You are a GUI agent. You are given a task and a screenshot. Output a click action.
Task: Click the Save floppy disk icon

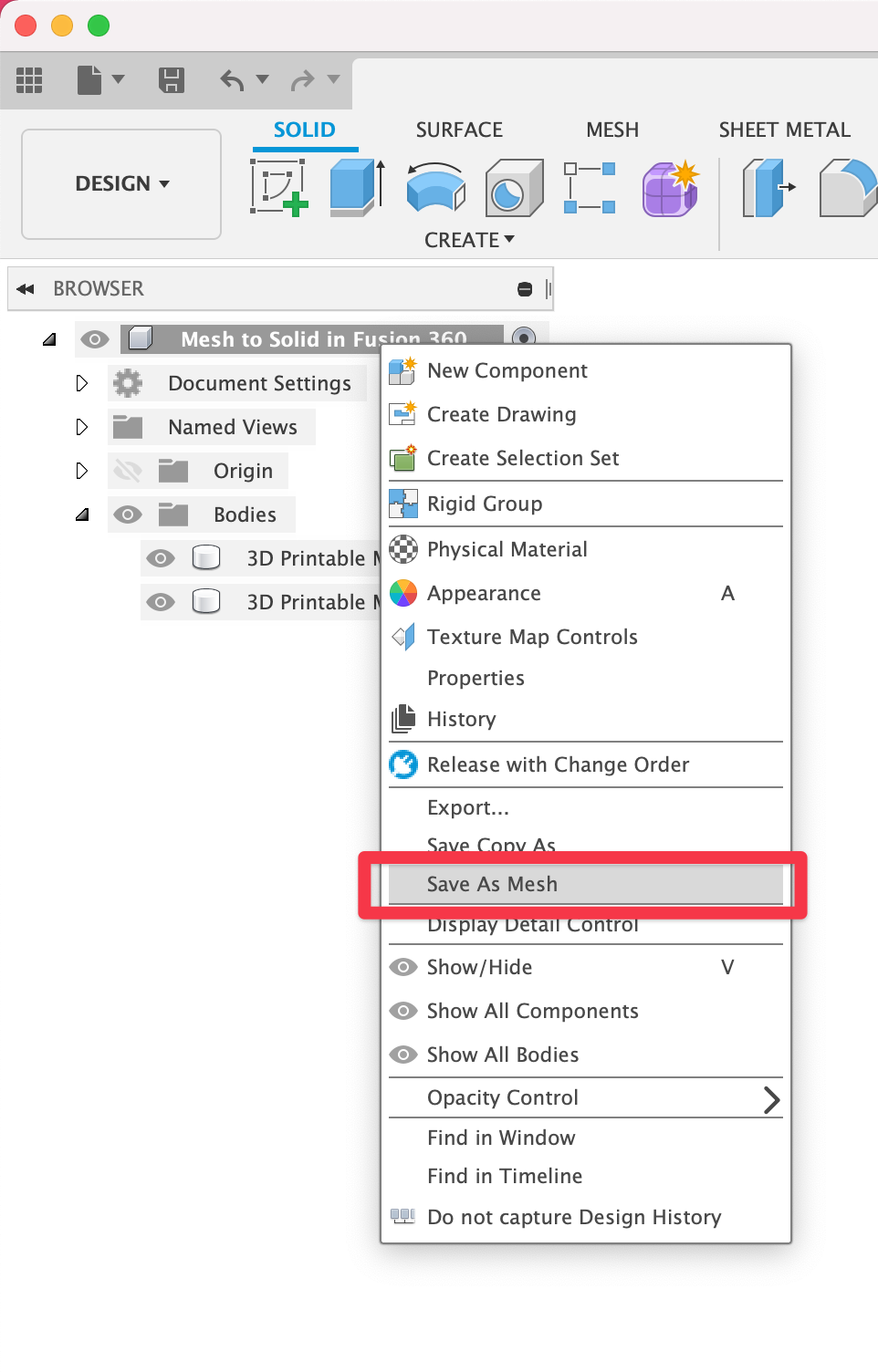[172, 80]
